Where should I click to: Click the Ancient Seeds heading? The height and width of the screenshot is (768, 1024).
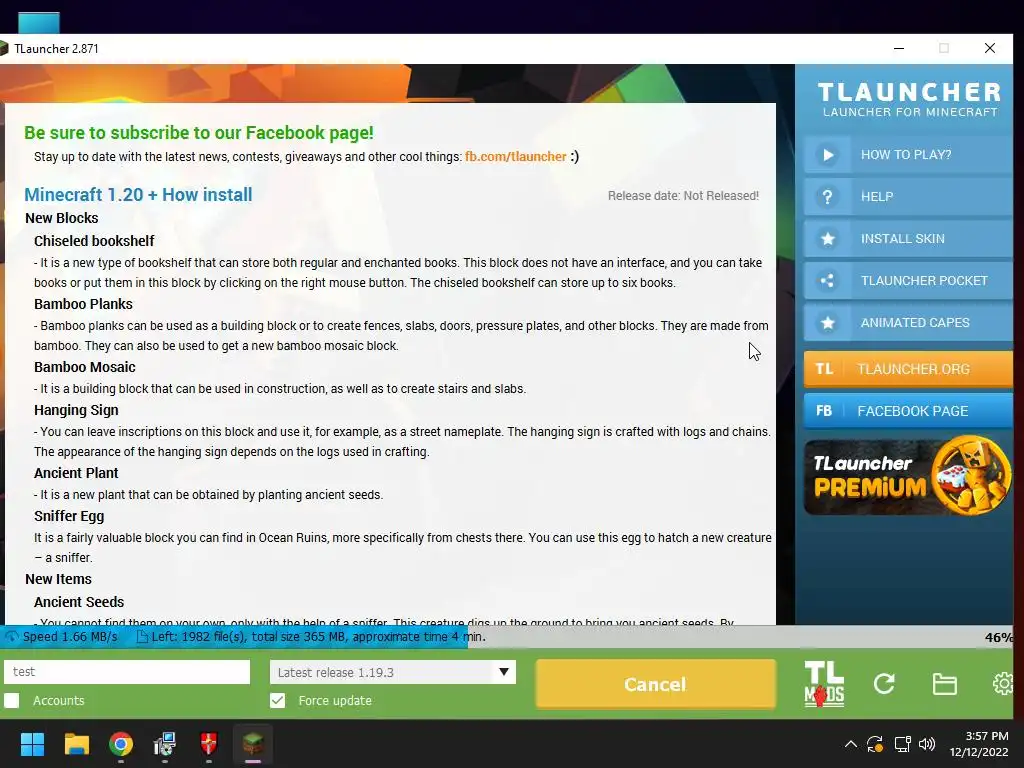(x=78, y=602)
